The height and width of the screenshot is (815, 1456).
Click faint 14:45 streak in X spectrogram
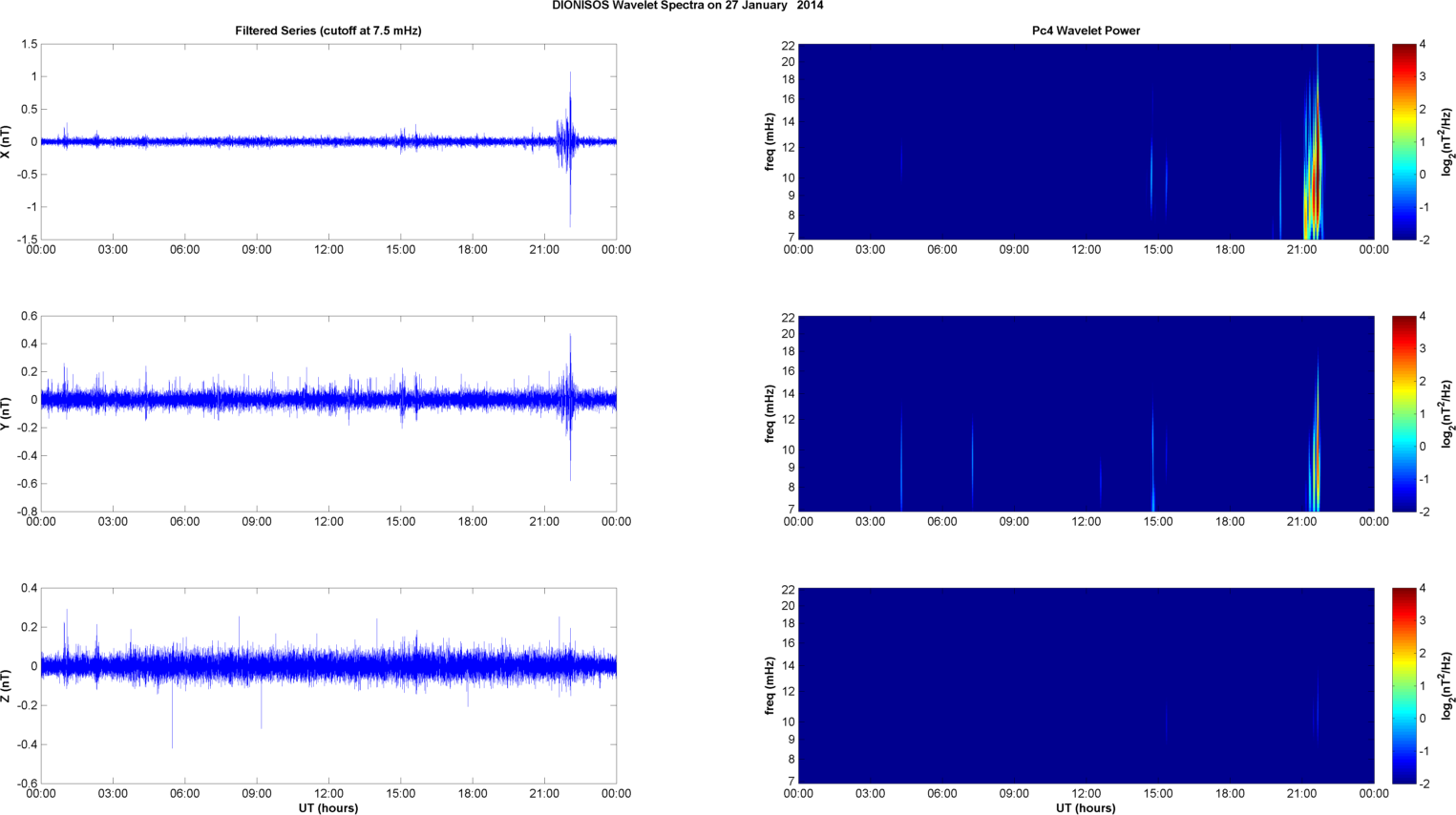[x=1152, y=177]
